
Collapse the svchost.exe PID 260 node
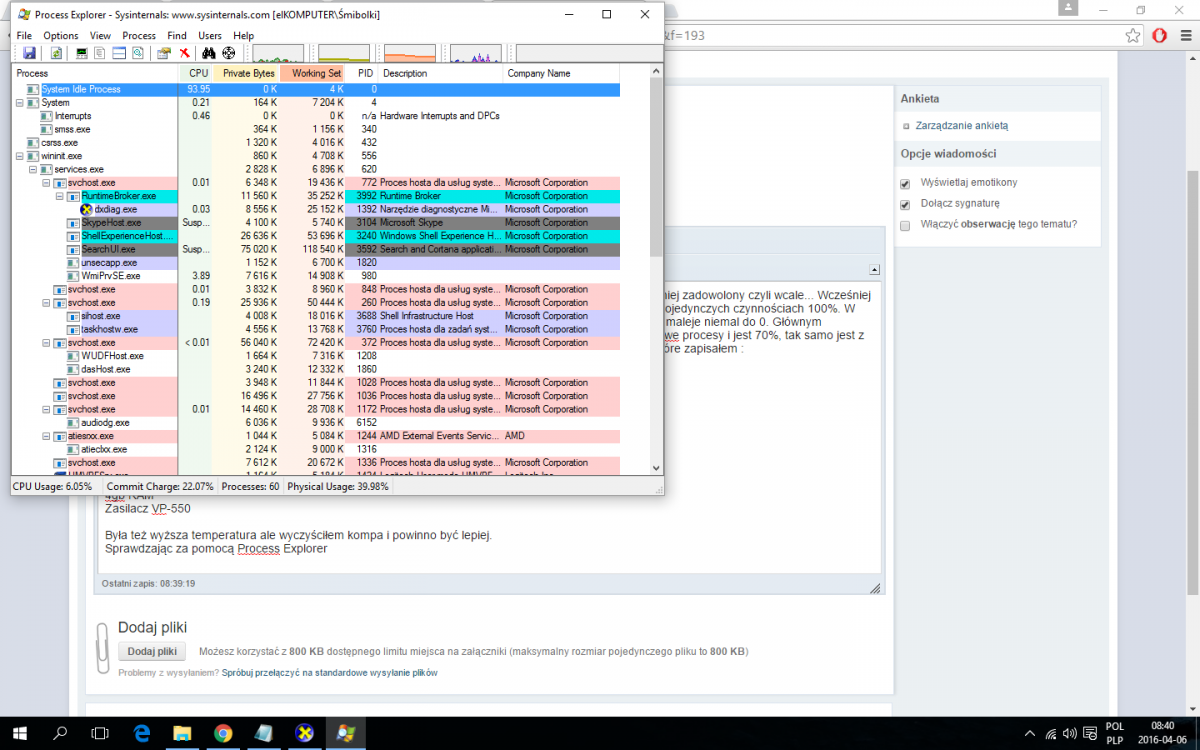[46, 303]
